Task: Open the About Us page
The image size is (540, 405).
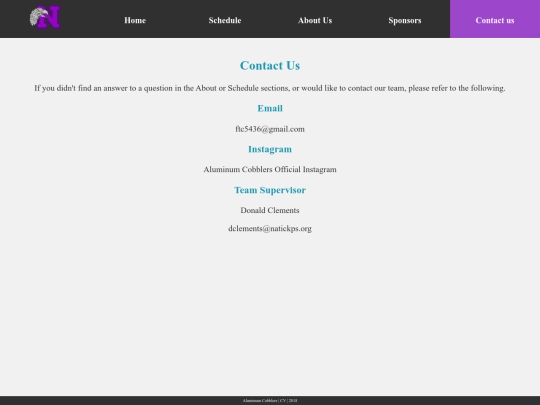Action: click(x=315, y=20)
